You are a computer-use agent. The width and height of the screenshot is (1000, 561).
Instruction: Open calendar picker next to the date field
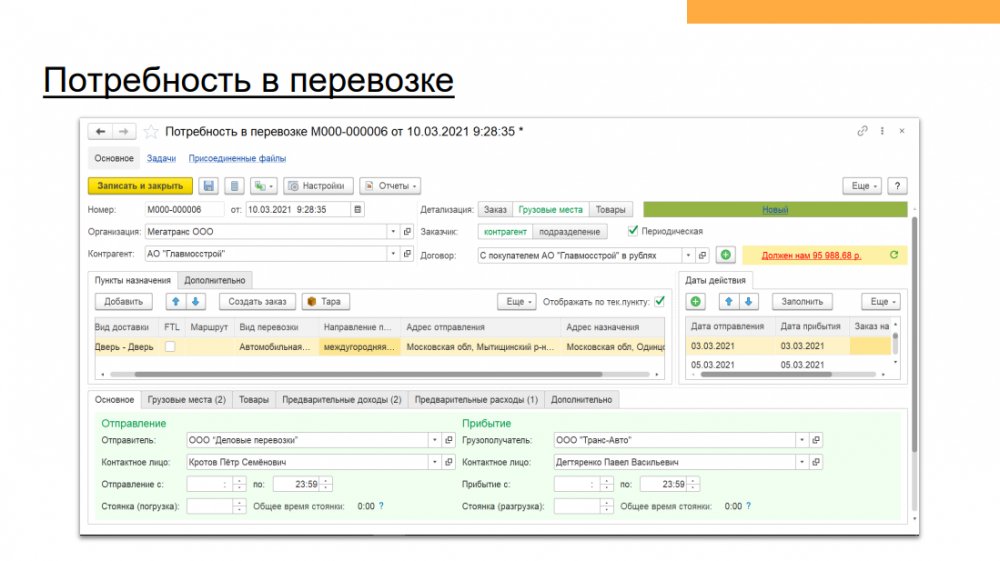pyautogui.click(x=358, y=210)
